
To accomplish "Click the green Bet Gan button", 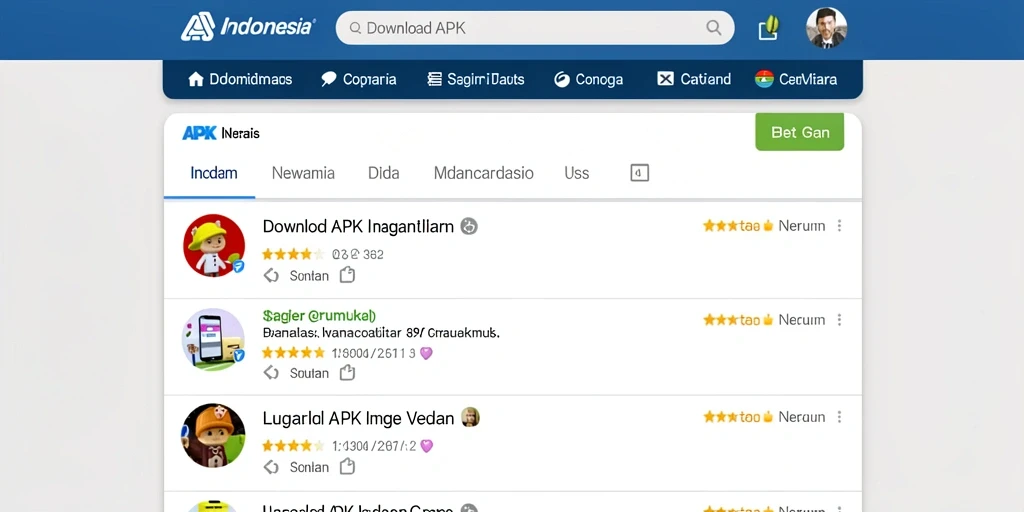I will (800, 132).
